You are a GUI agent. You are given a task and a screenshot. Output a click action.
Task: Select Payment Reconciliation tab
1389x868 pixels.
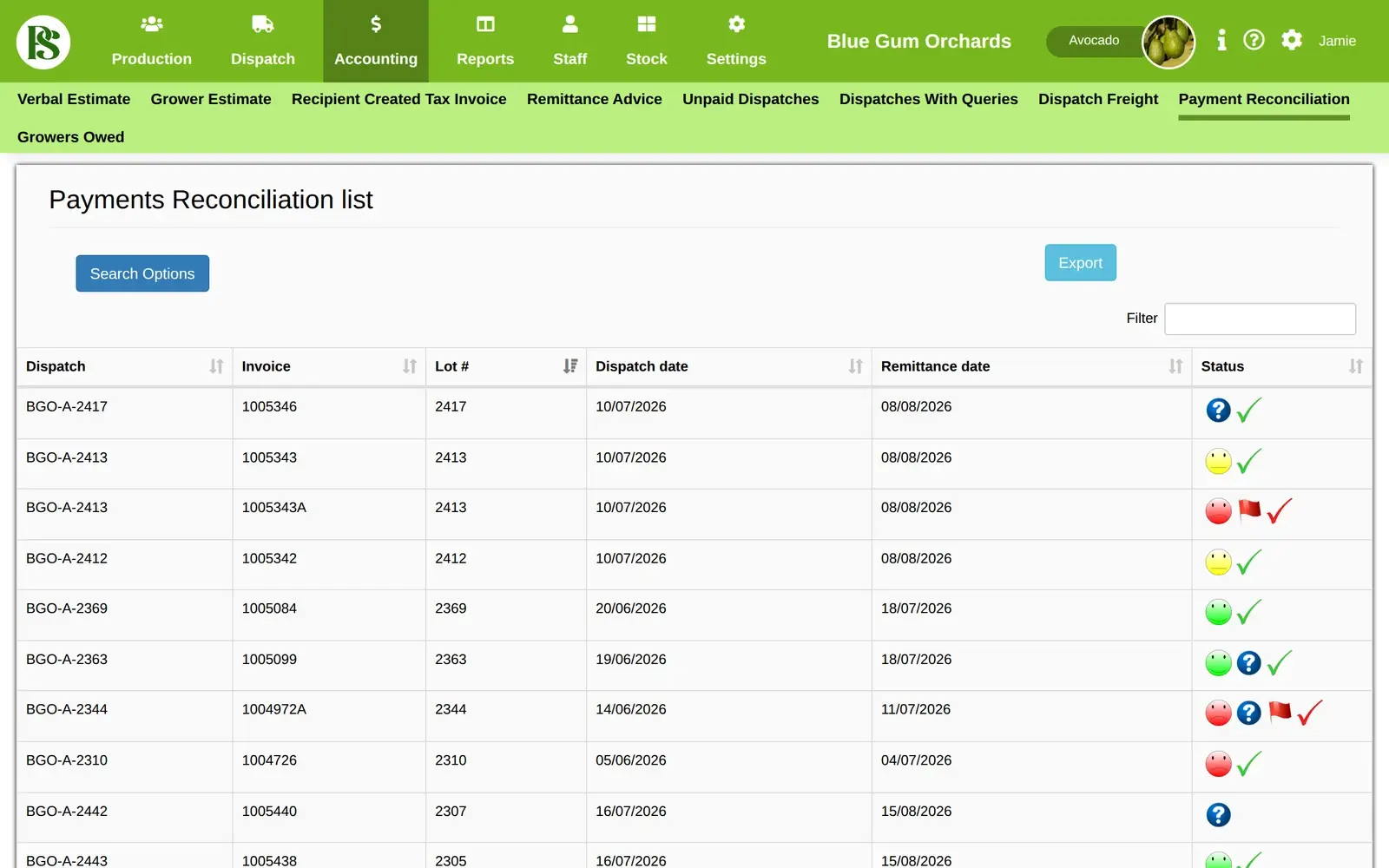point(1263,99)
